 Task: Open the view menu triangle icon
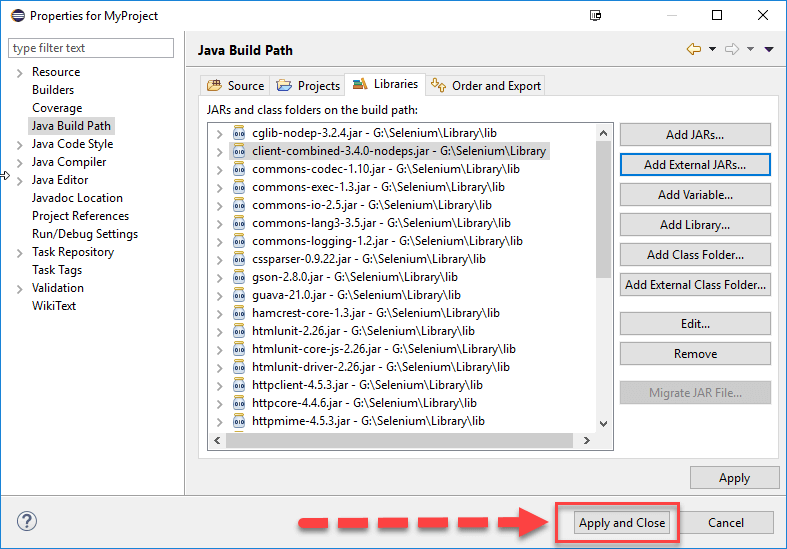768,50
